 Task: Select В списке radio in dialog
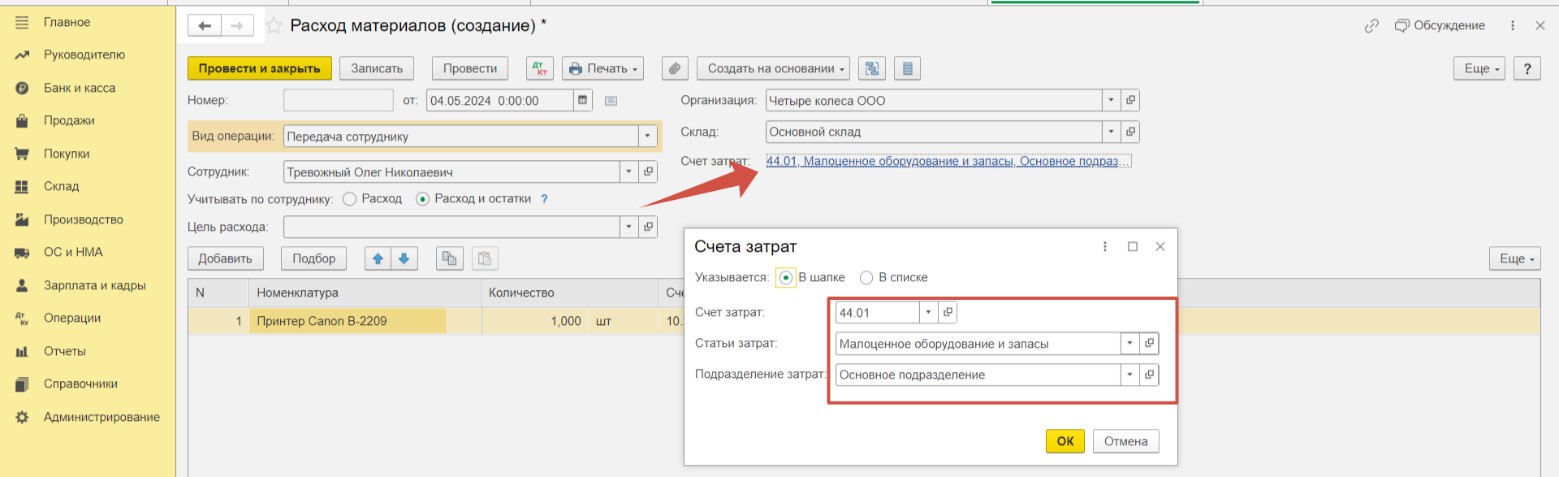867,277
